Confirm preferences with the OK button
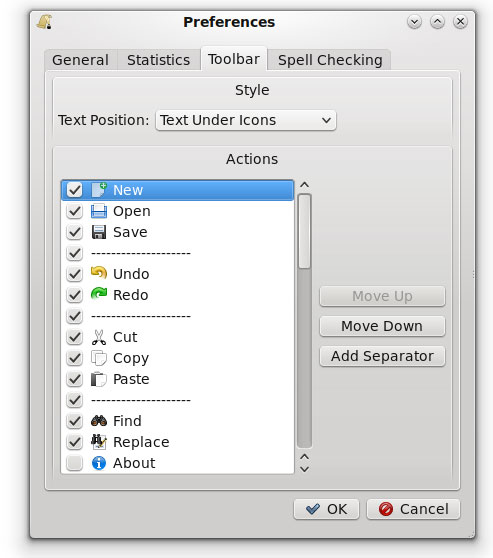 [326, 509]
